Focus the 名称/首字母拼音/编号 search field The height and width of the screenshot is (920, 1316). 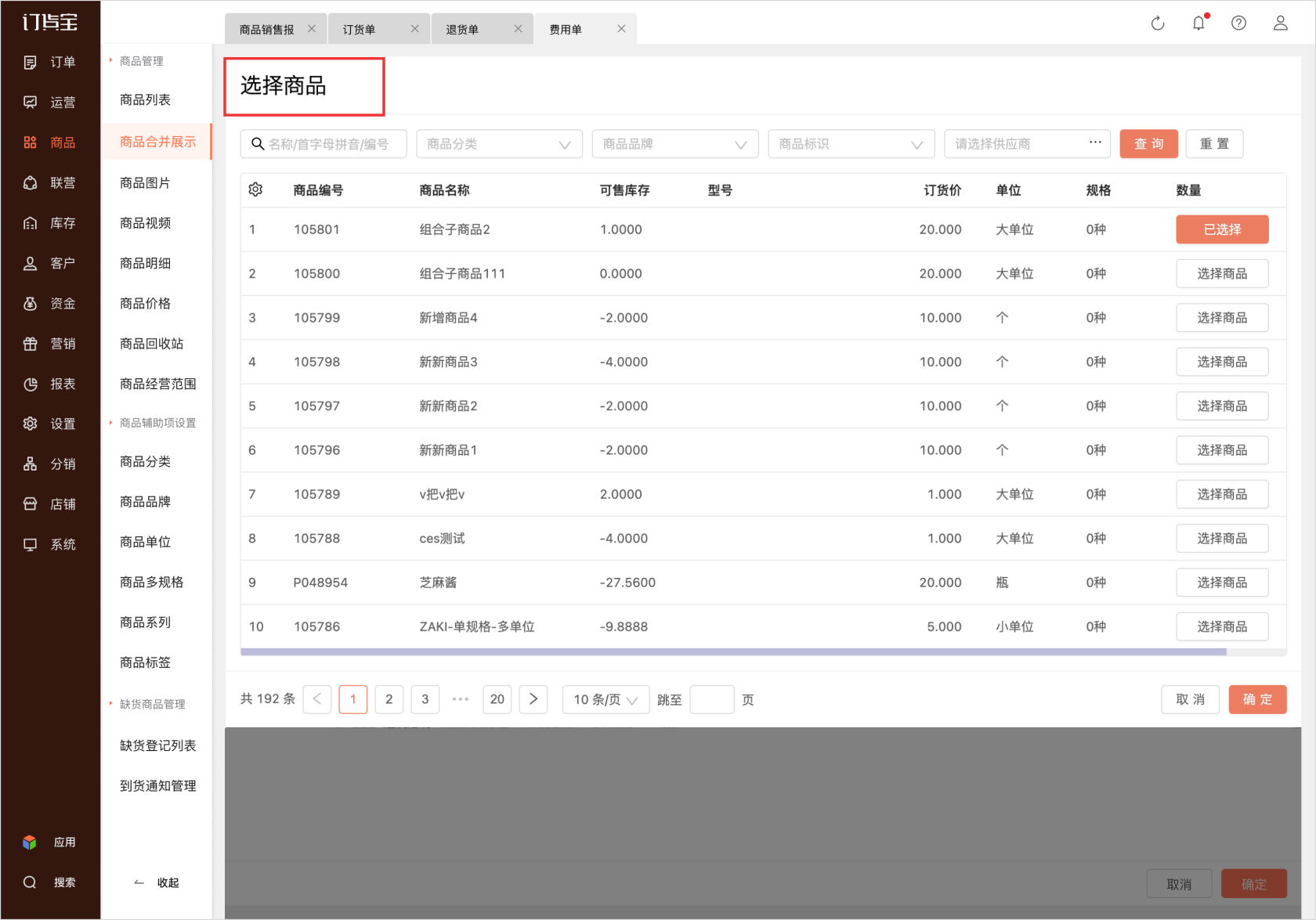(x=324, y=144)
